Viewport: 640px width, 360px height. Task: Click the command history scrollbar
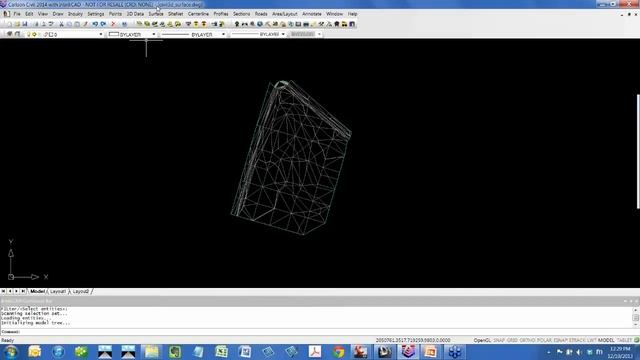pos(636,317)
